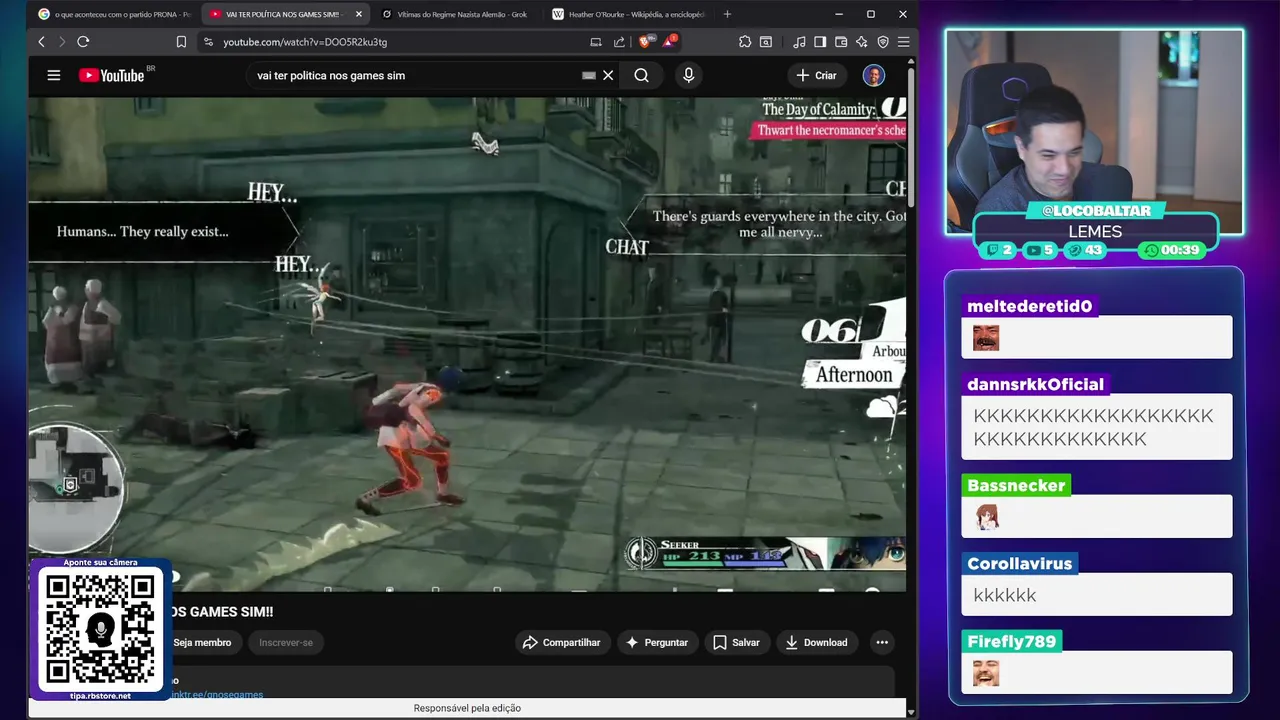The height and width of the screenshot is (720, 1280).
Task: Click the YouTube search magnifier button
Action: point(641,75)
